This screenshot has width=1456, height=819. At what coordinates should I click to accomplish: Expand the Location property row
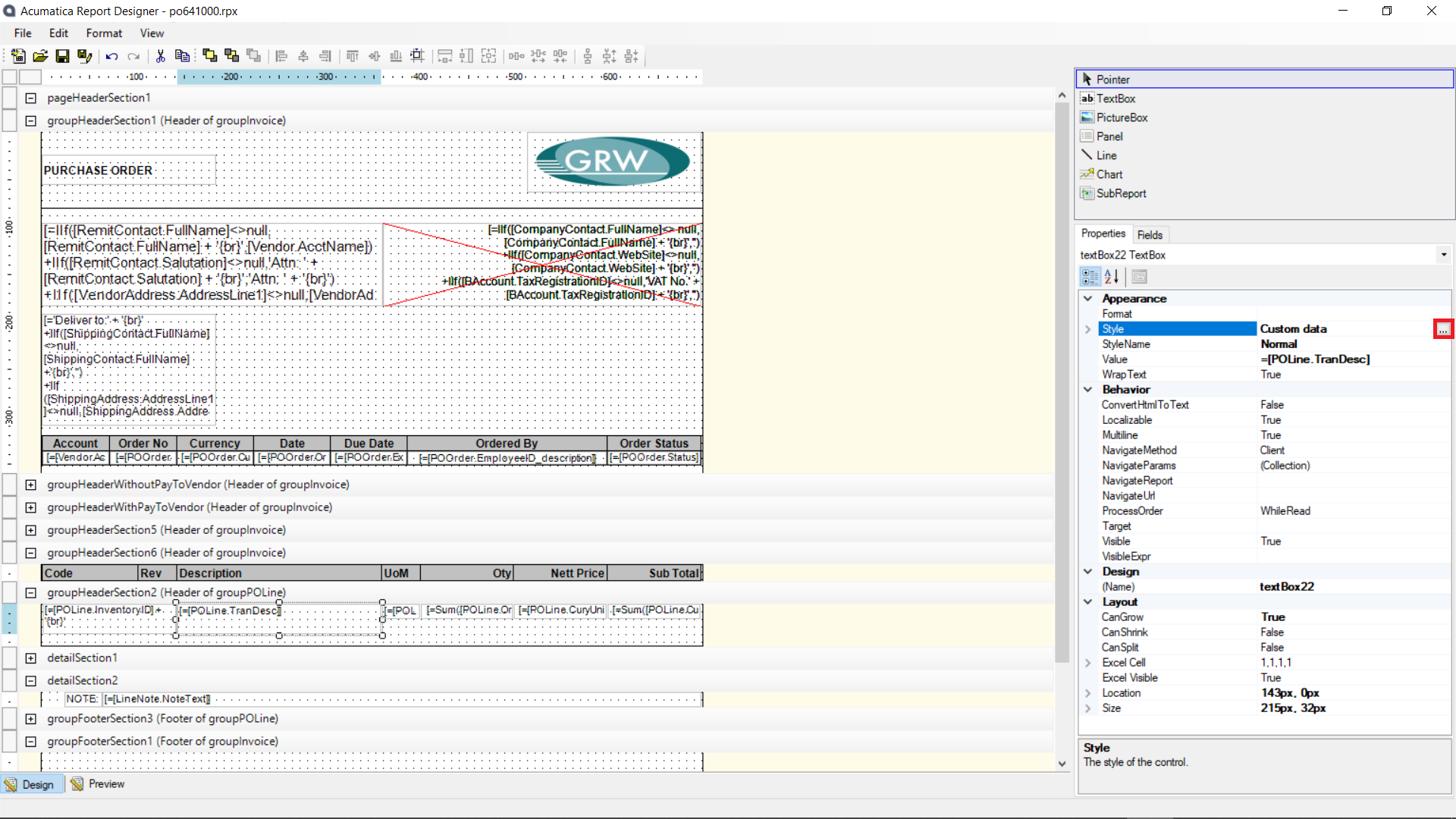point(1088,693)
